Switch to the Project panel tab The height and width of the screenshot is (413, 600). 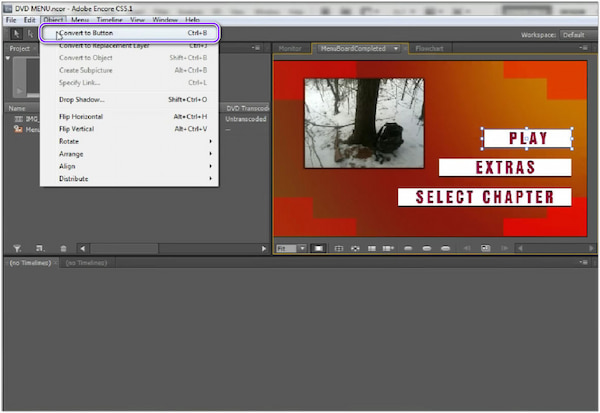coord(20,49)
